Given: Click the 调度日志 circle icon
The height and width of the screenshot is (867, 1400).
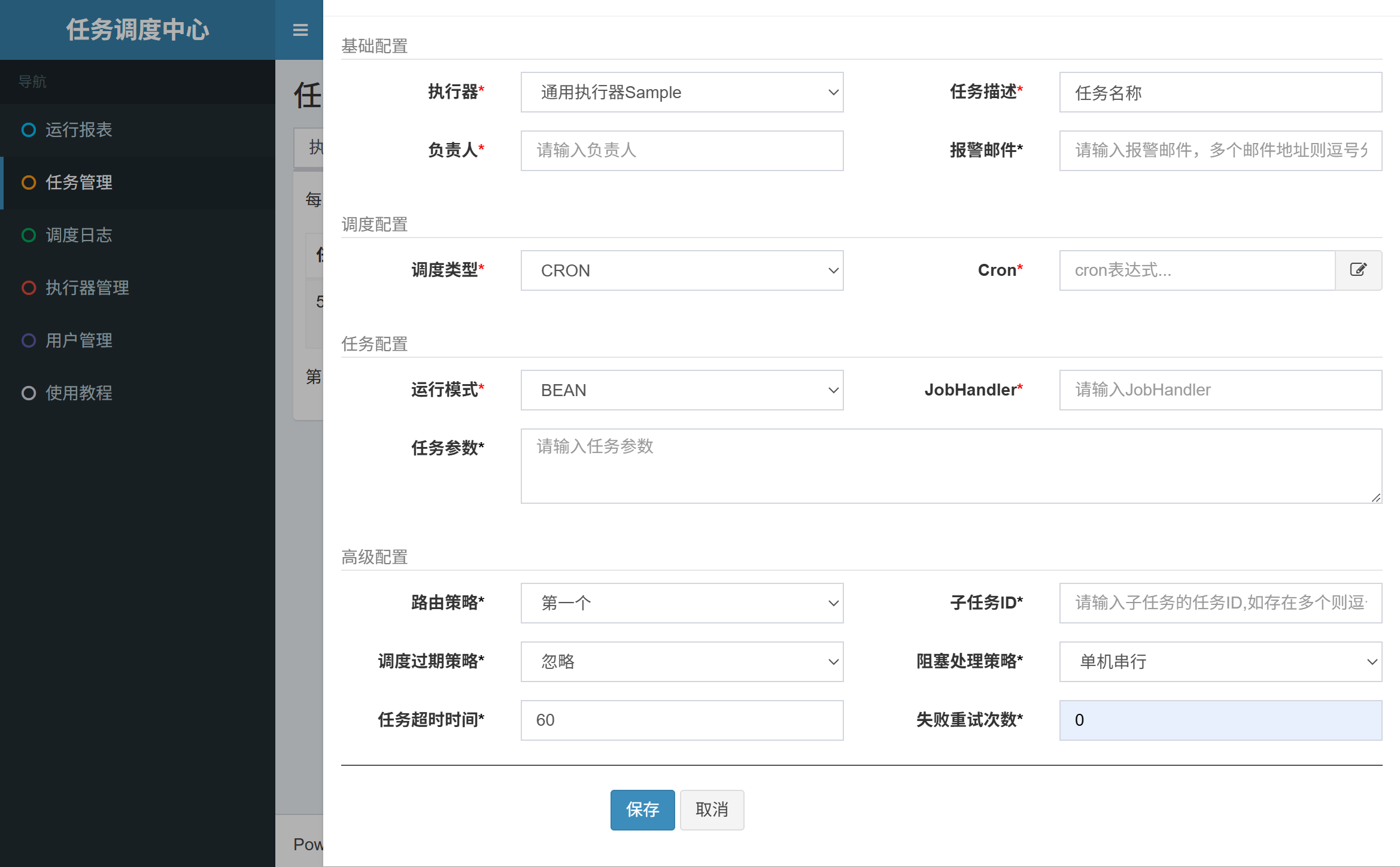Looking at the screenshot, I should pyautogui.click(x=28, y=235).
